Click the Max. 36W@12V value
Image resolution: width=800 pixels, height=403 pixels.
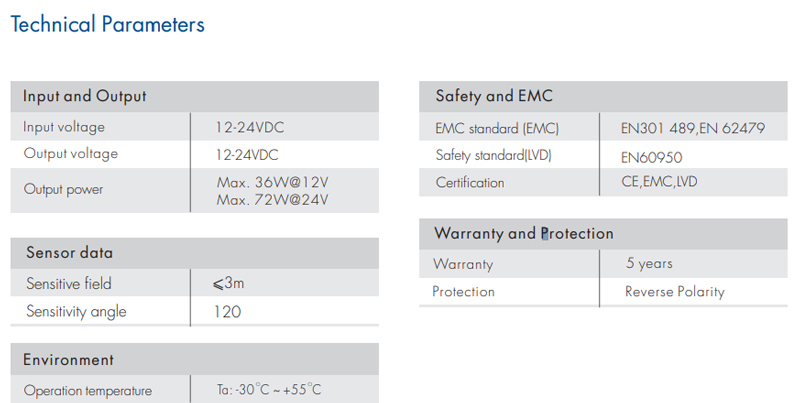pyautogui.click(x=272, y=182)
